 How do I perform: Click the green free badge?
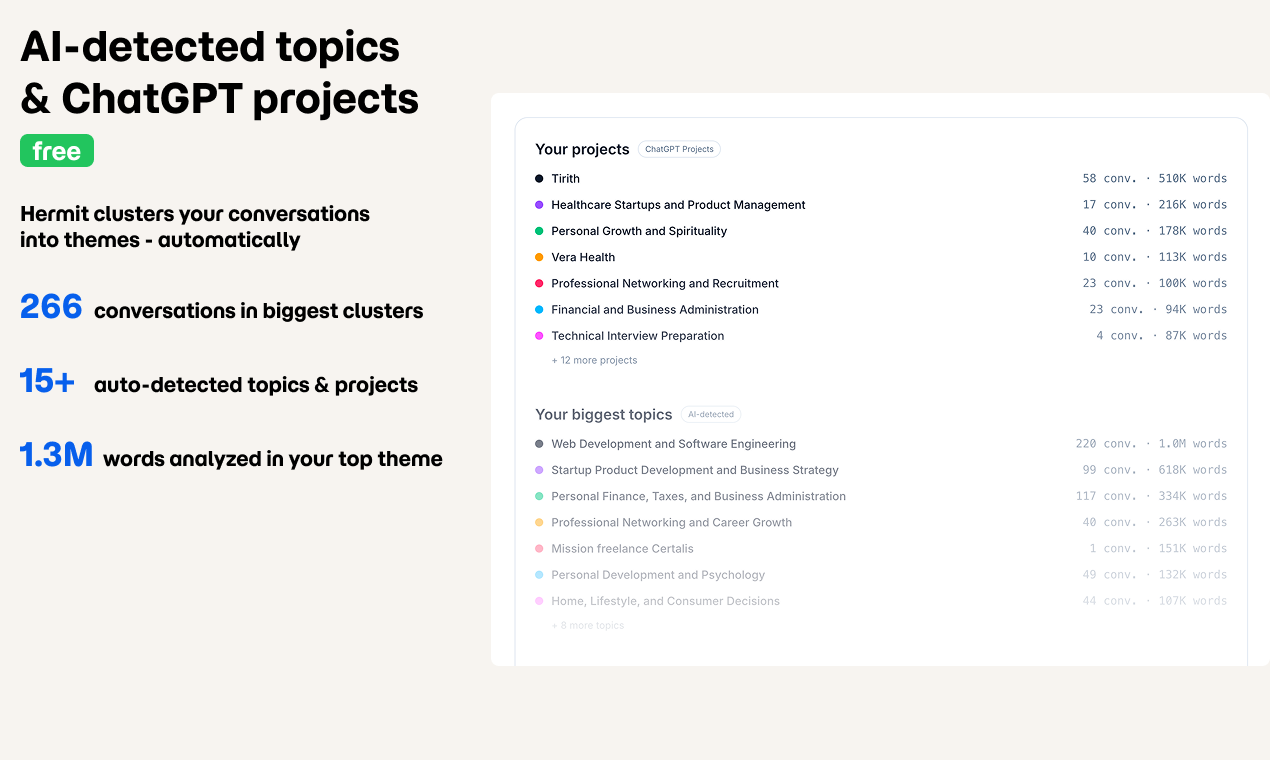tap(57, 150)
